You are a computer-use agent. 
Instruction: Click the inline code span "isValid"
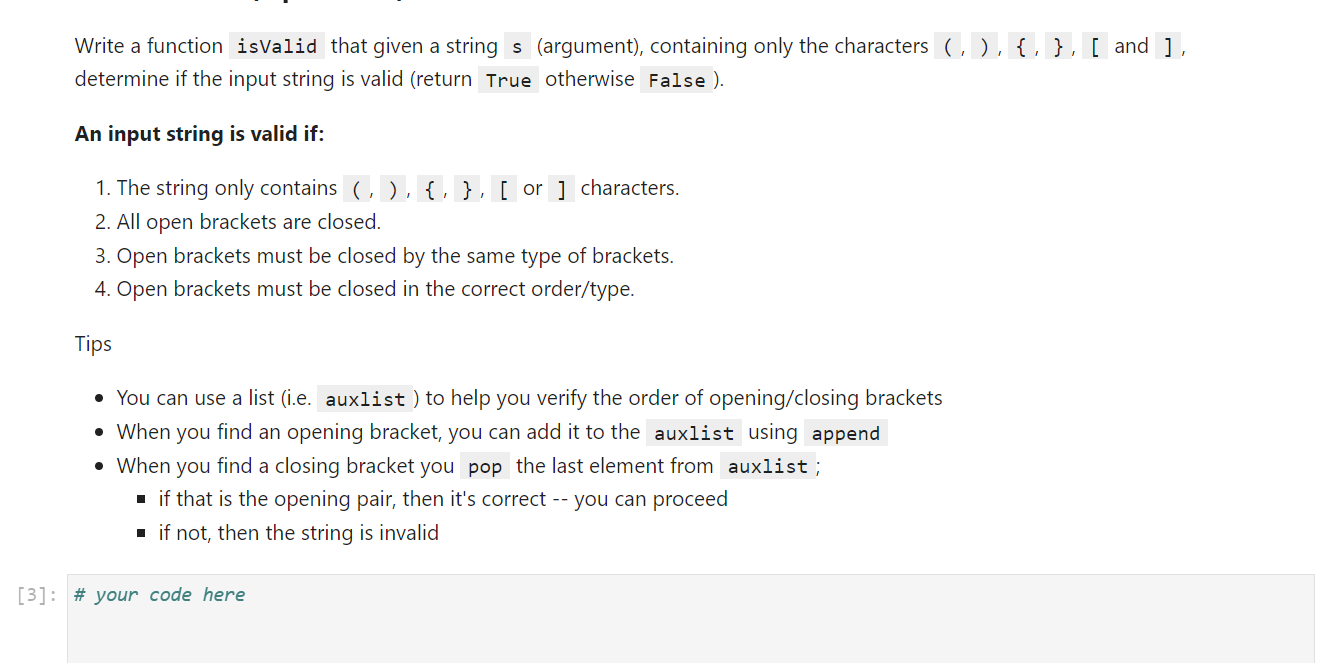pyautogui.click(x=276, y=45)
